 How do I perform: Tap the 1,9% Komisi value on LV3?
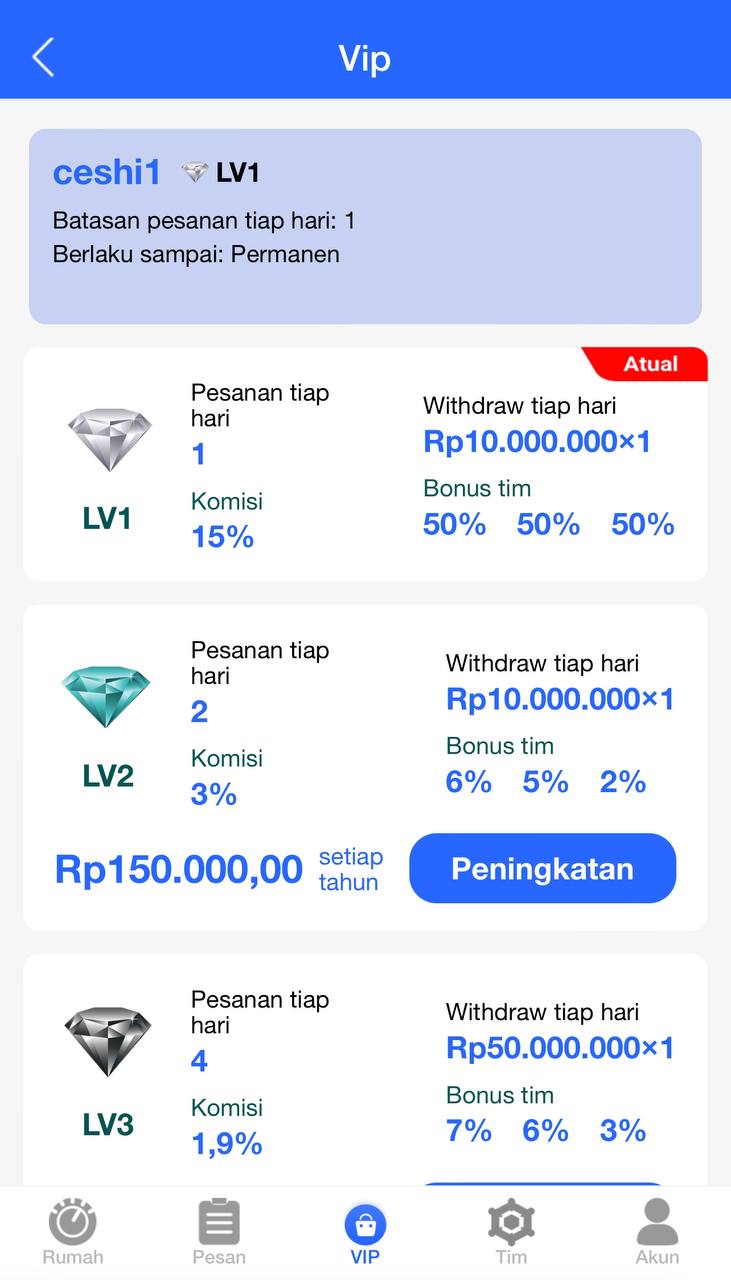tap(227, 1143)
